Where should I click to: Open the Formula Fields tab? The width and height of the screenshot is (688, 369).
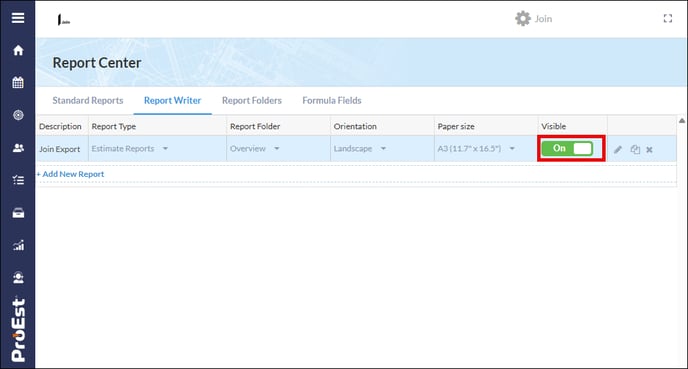[x=332, y=100]
